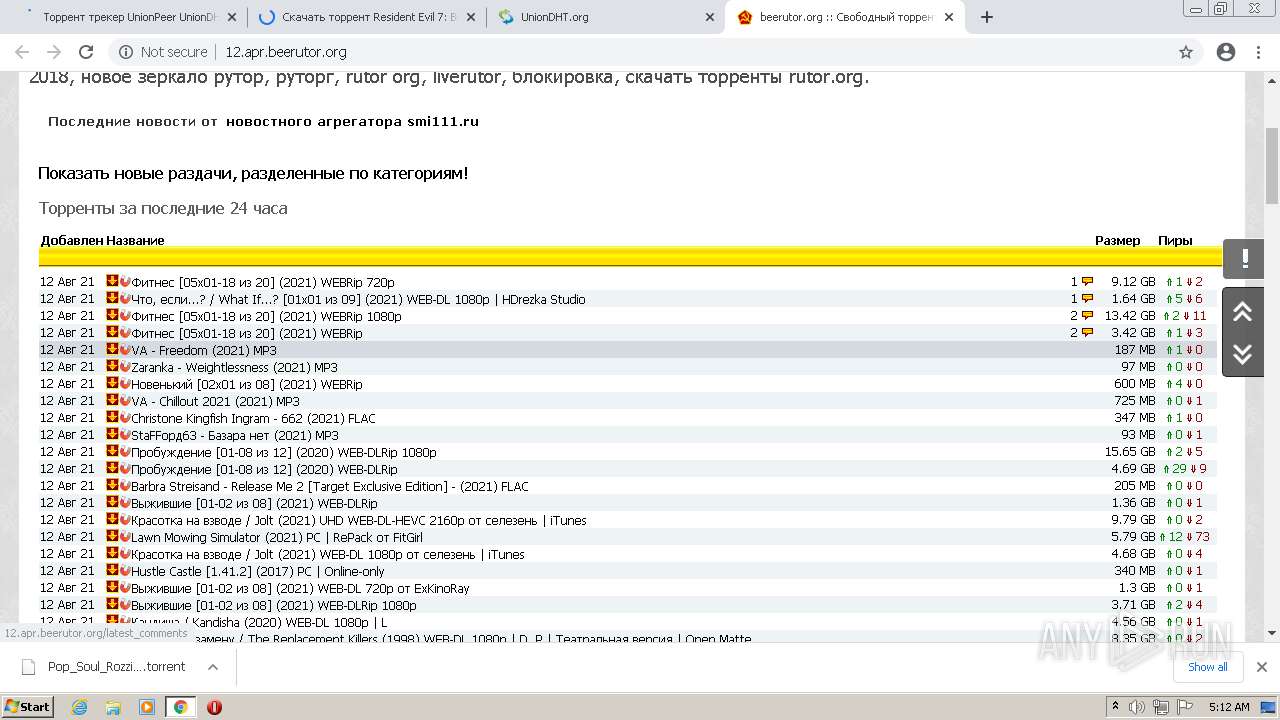
Task: Open Internet Explorer from taskbar
Action: pyautogui.click(x=79, y=707)
